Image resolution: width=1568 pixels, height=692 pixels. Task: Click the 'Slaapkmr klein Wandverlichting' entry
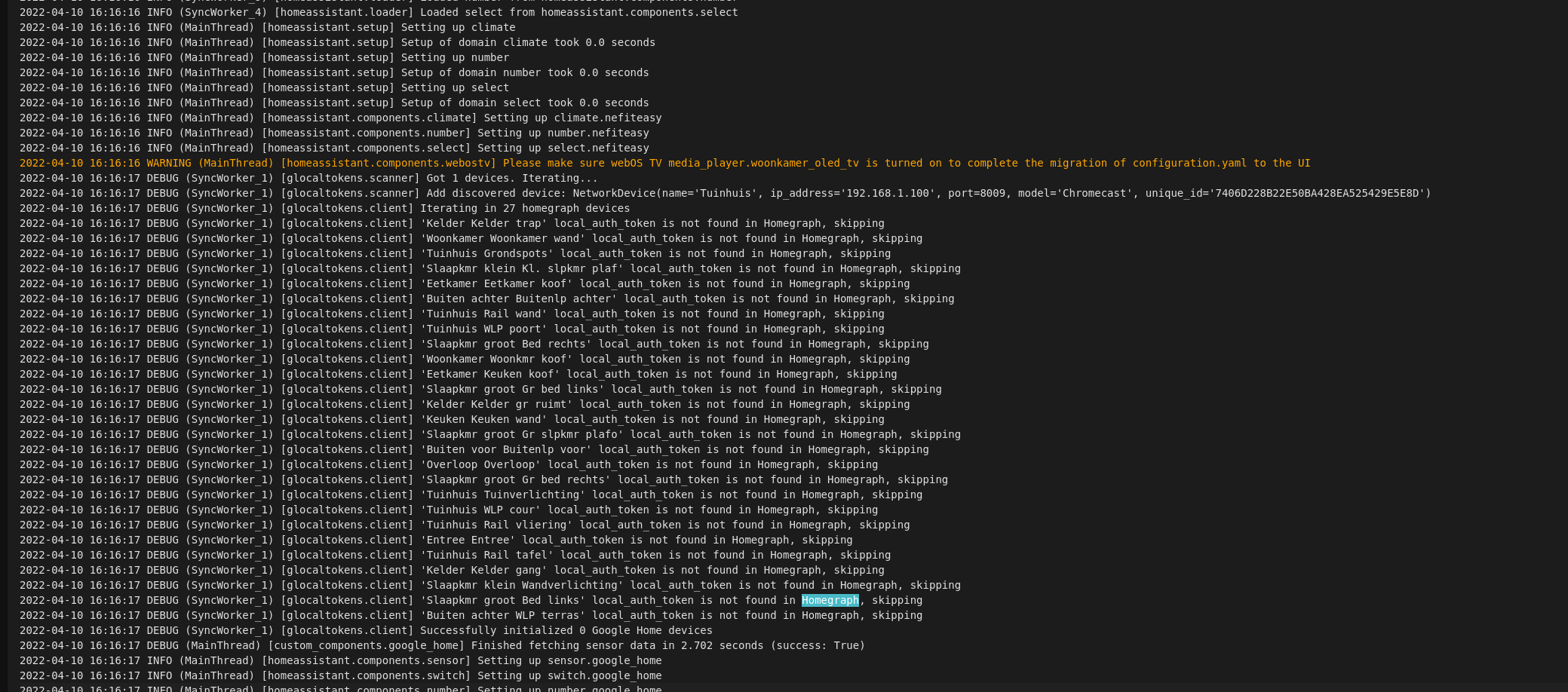coord(490,586)
